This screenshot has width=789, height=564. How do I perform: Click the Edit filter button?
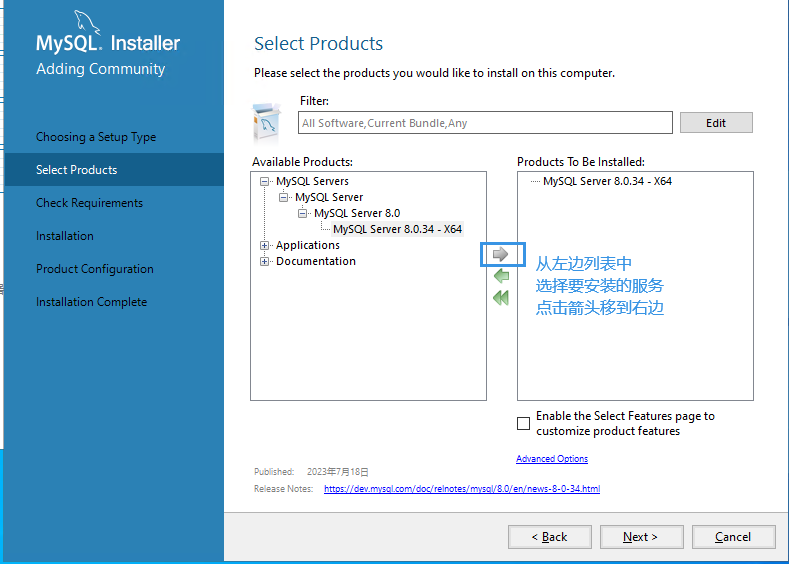(716, 123)
